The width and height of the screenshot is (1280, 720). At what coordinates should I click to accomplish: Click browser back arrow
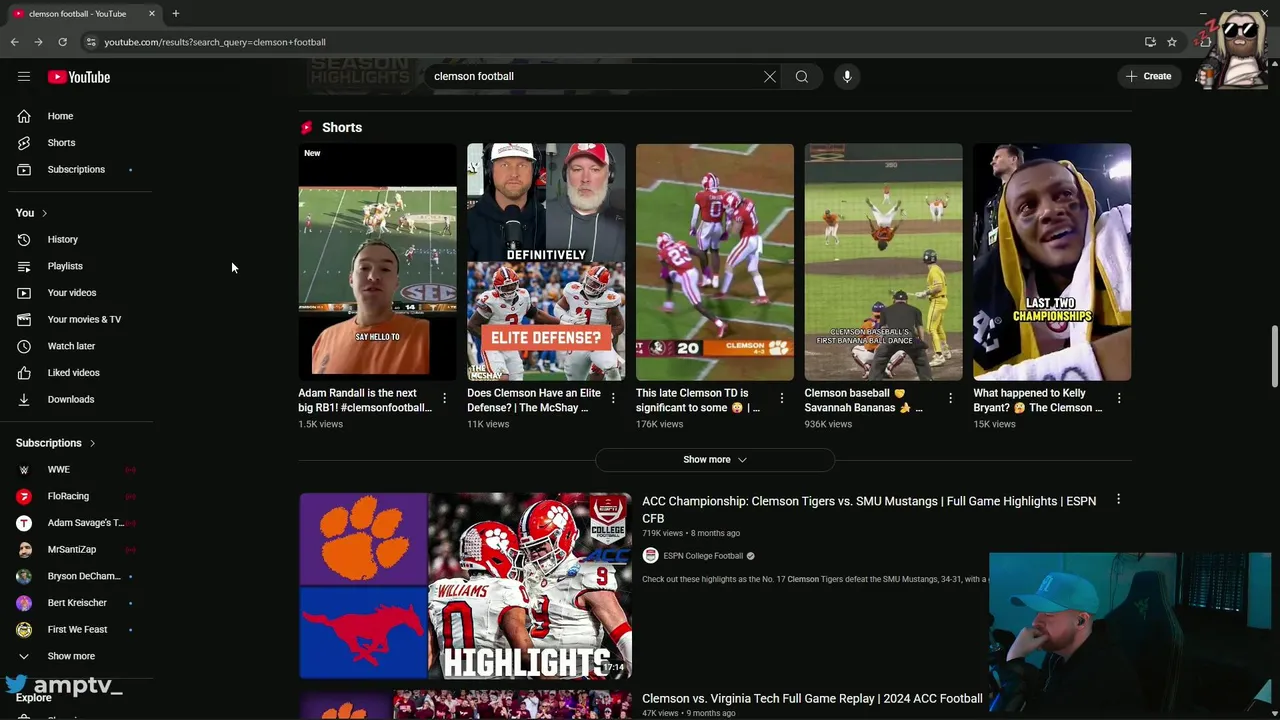tap(14, 42)
